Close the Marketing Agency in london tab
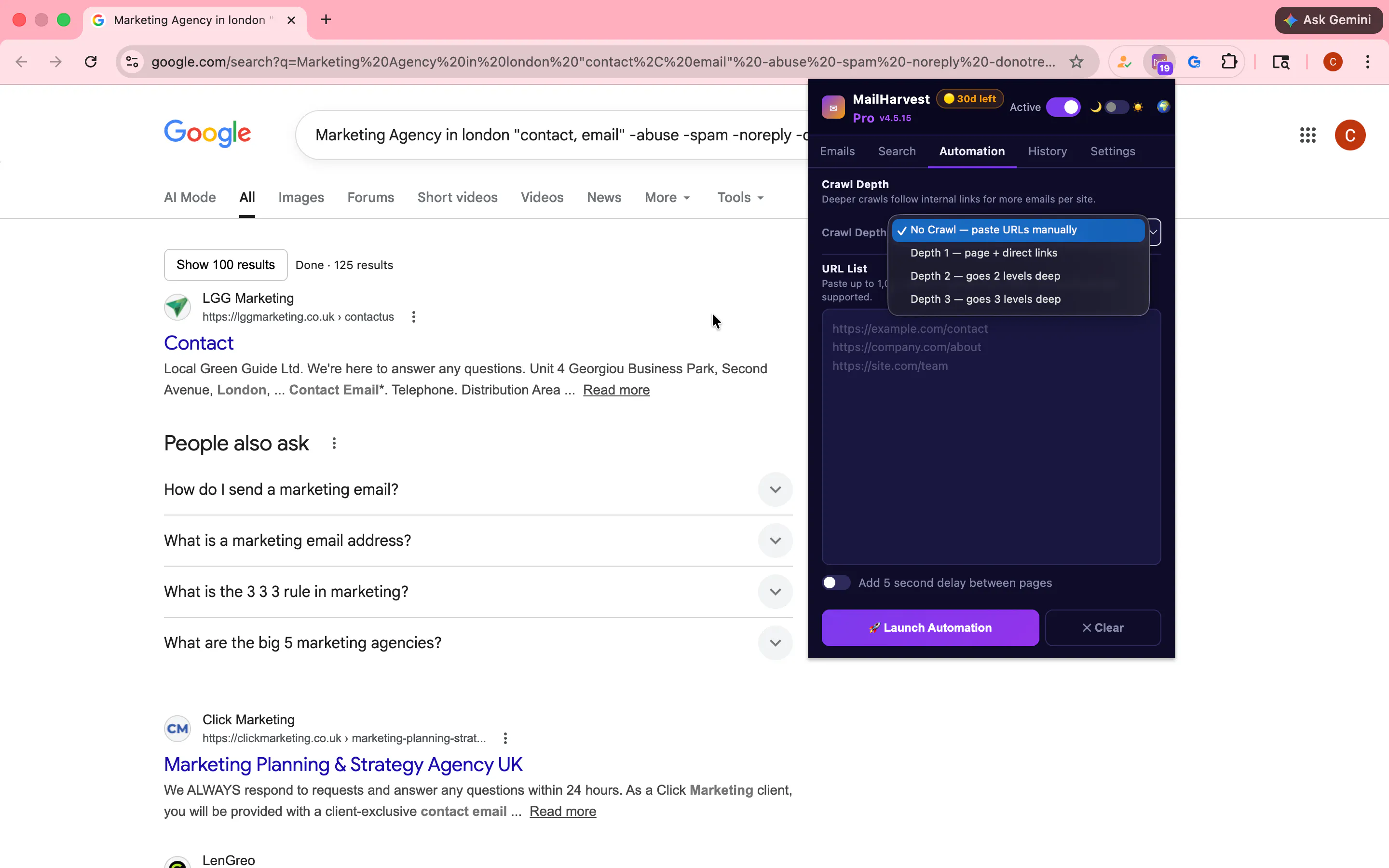Screen dimensions: 1389x868 (x=291, y=20)
